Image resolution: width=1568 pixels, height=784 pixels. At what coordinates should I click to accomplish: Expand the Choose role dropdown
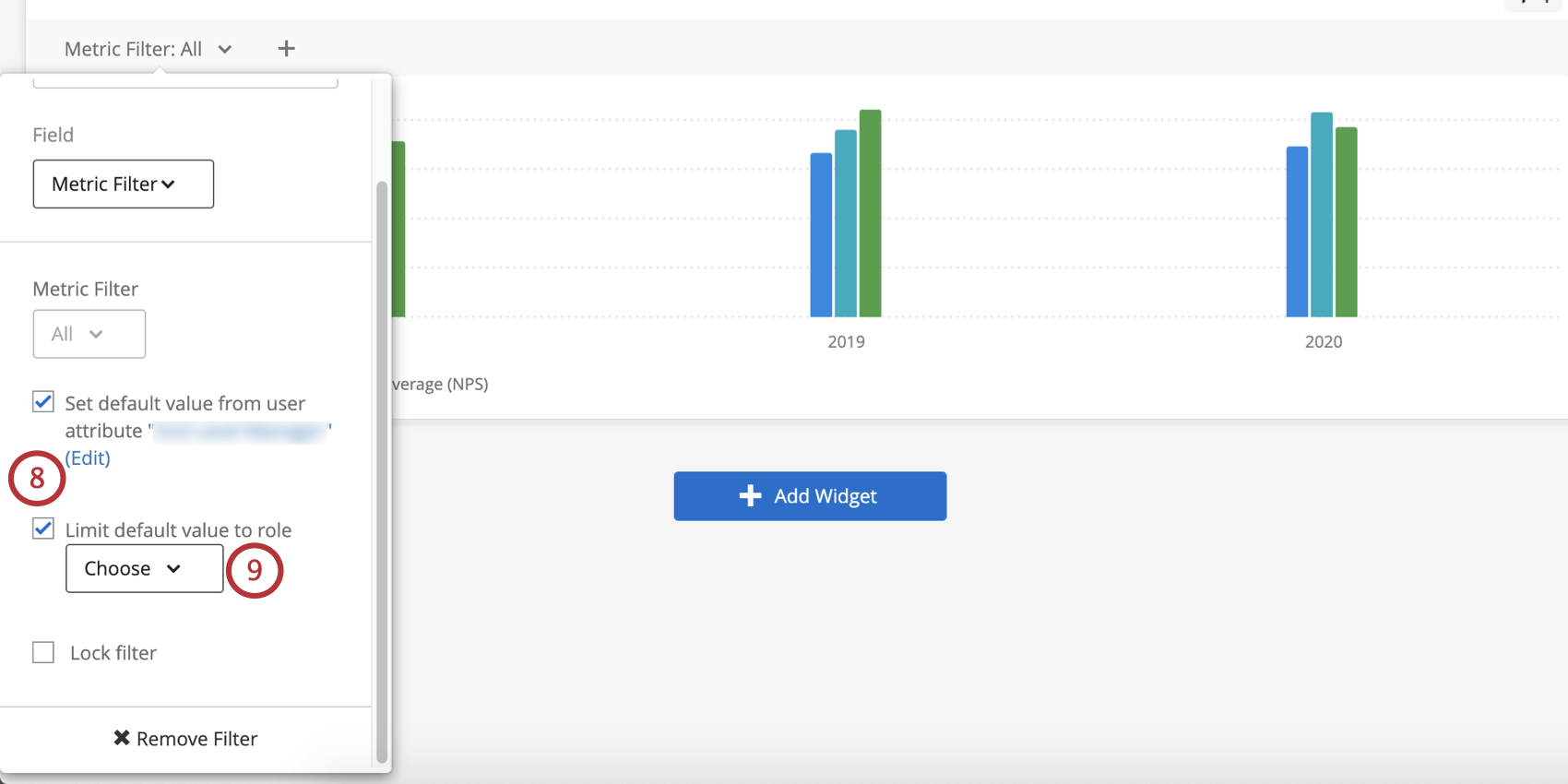[x=145, y=568]
